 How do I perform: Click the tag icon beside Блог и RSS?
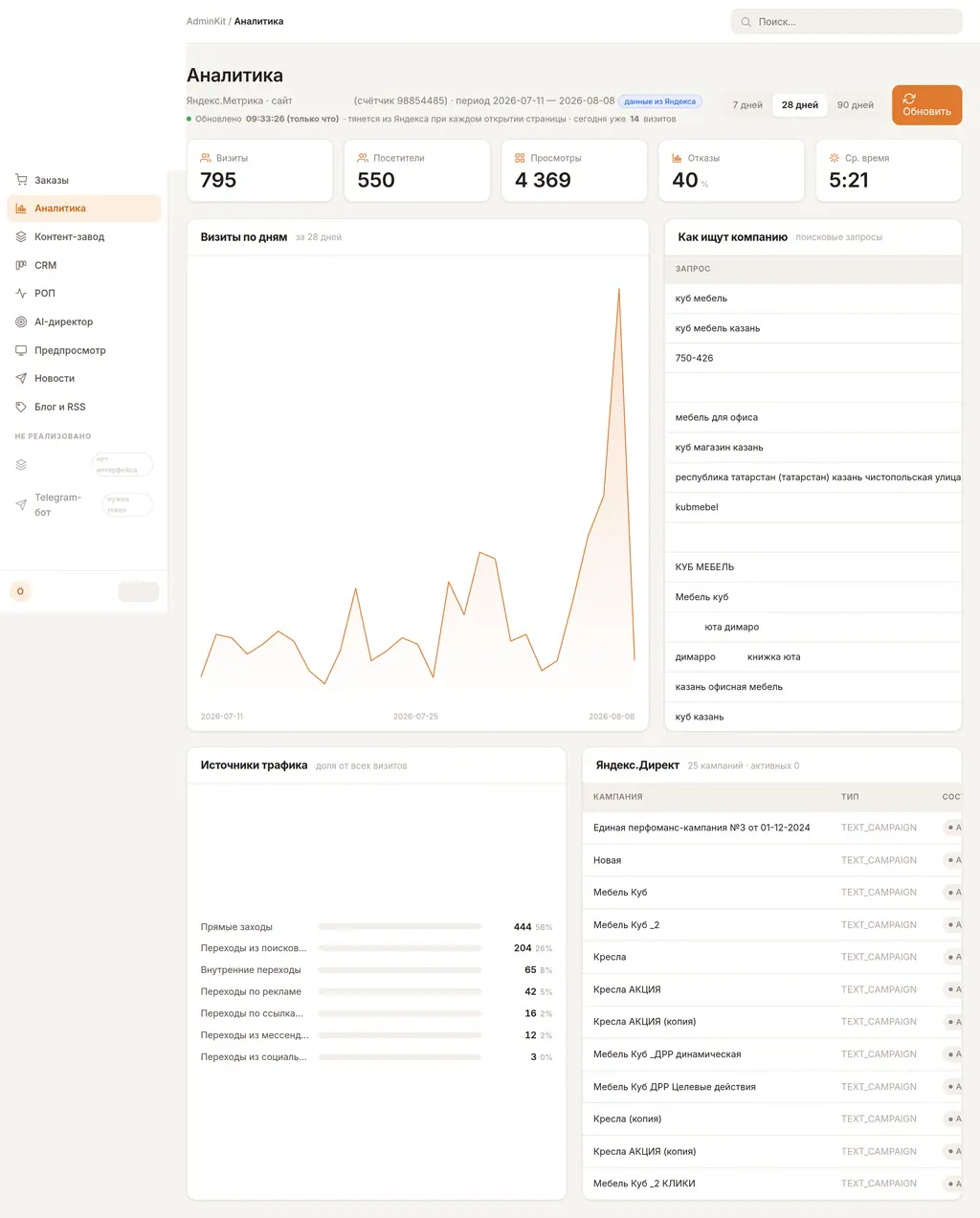(21, 407)
